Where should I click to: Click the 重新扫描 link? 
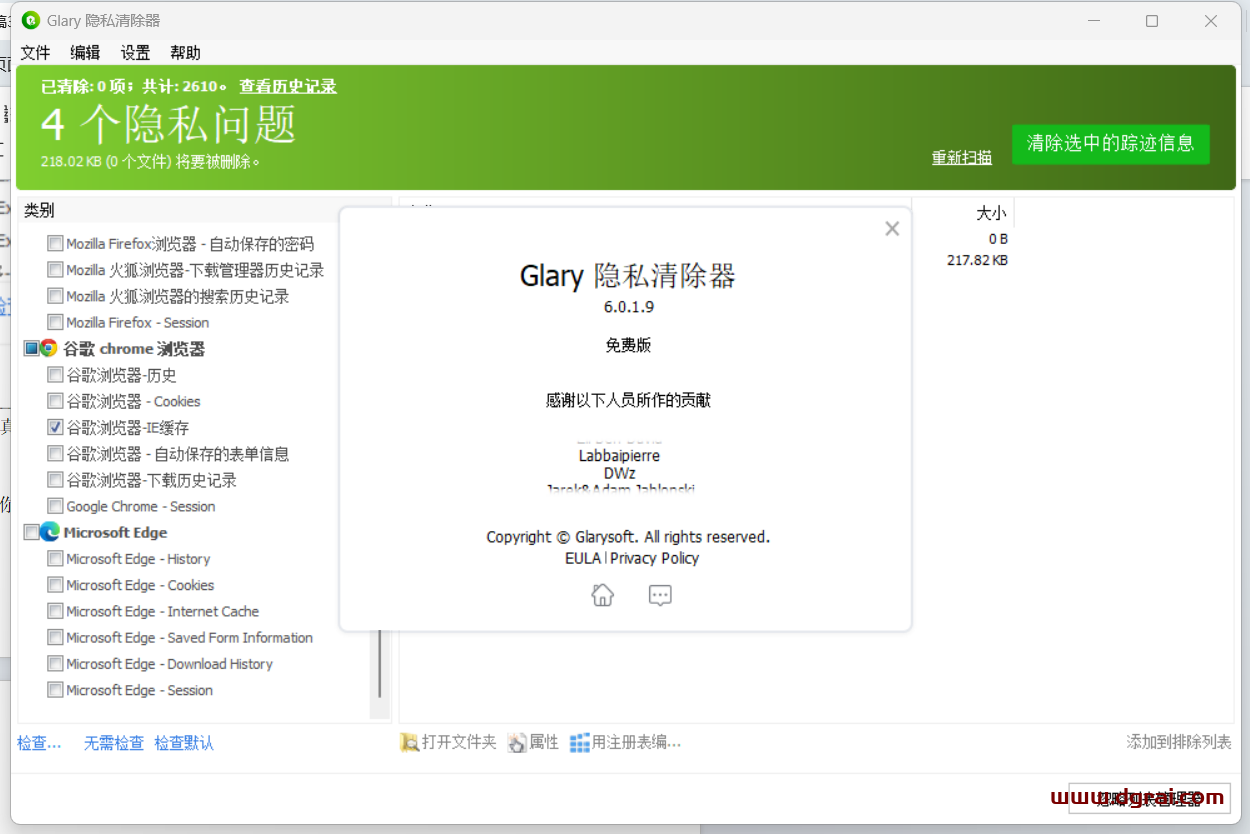coord(962,157)
